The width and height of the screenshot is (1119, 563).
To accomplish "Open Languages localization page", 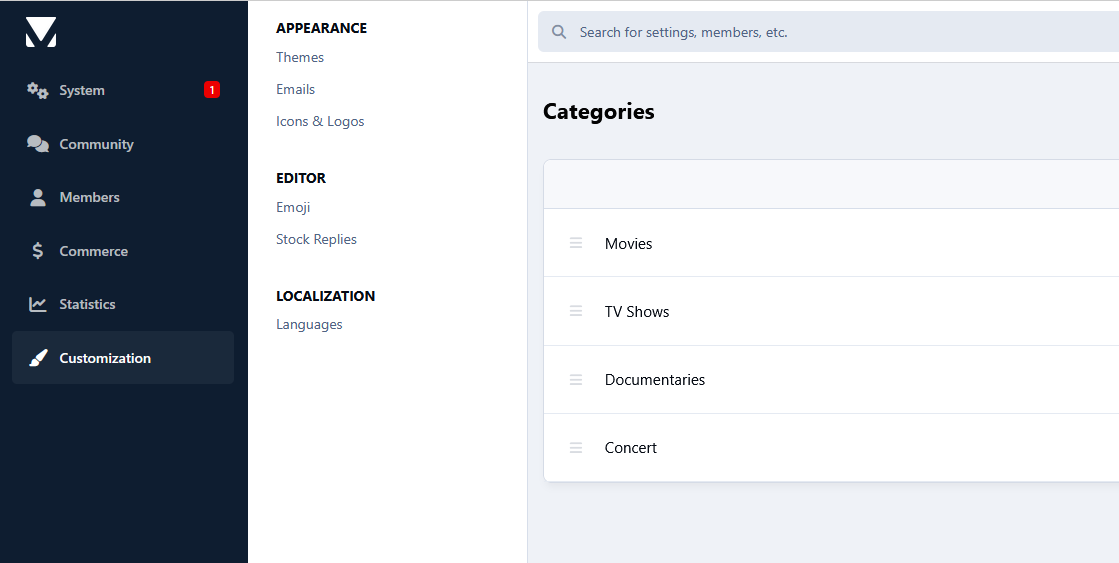I will click(309, 325).
